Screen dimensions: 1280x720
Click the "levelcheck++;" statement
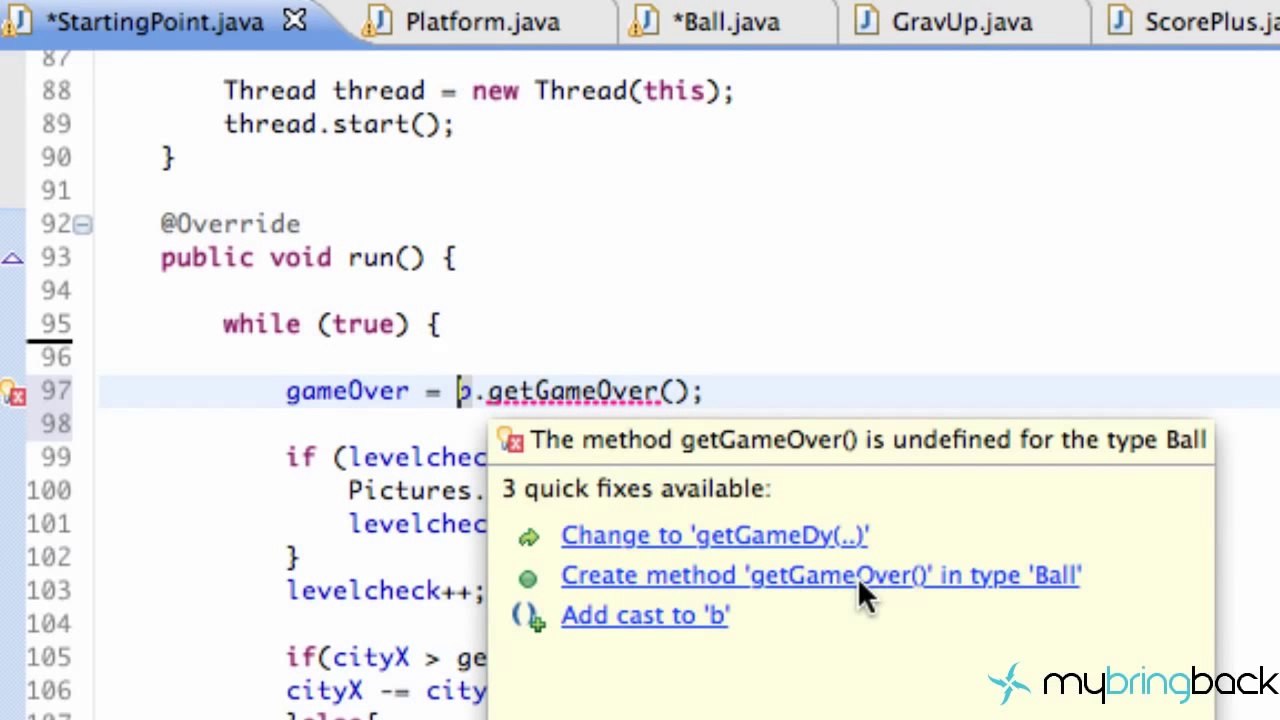pos(385,591)
